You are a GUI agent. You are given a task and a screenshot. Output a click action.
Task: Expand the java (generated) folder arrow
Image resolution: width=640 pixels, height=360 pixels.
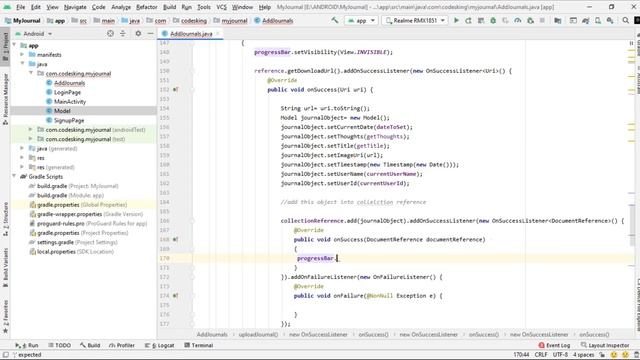point(22,149)
